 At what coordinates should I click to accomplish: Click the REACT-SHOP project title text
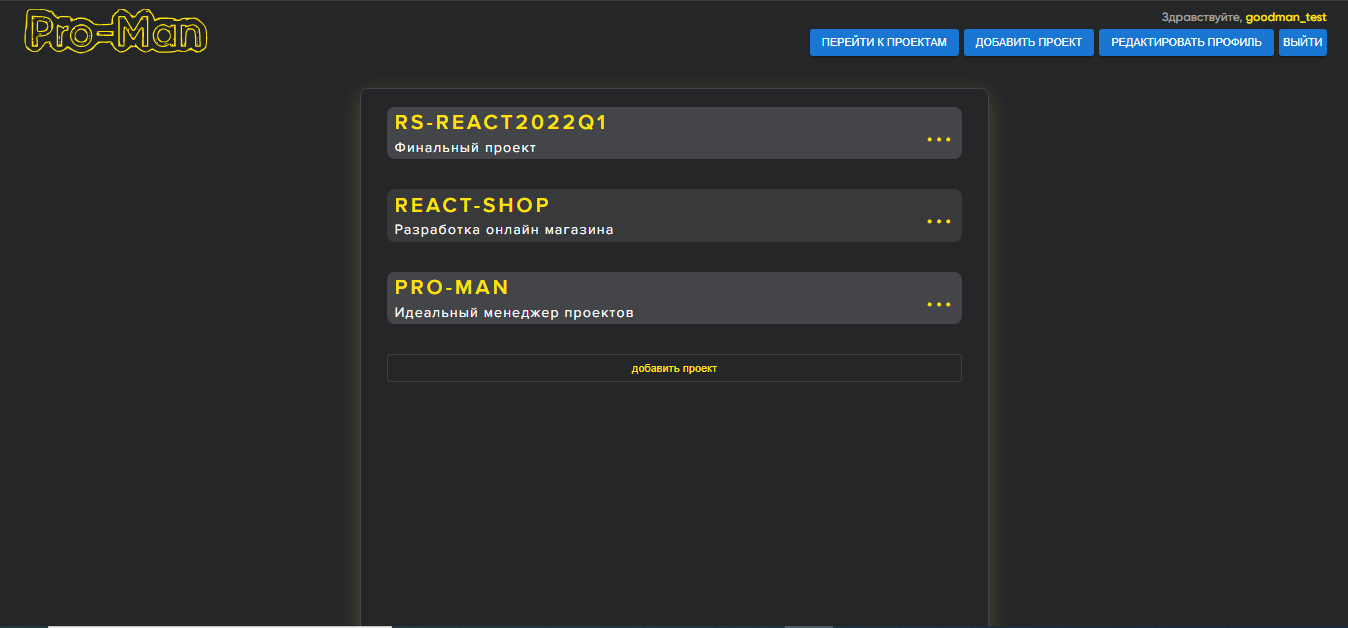click(471, 205)
